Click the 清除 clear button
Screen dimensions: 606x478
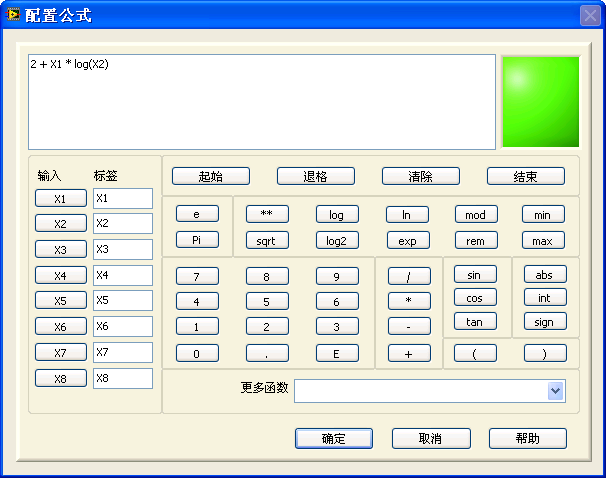pos(421,176)
